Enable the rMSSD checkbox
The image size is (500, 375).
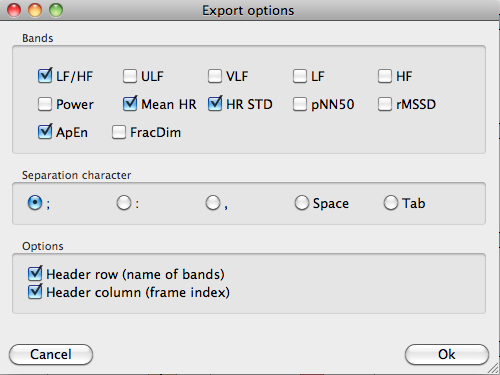click(385, 104)
